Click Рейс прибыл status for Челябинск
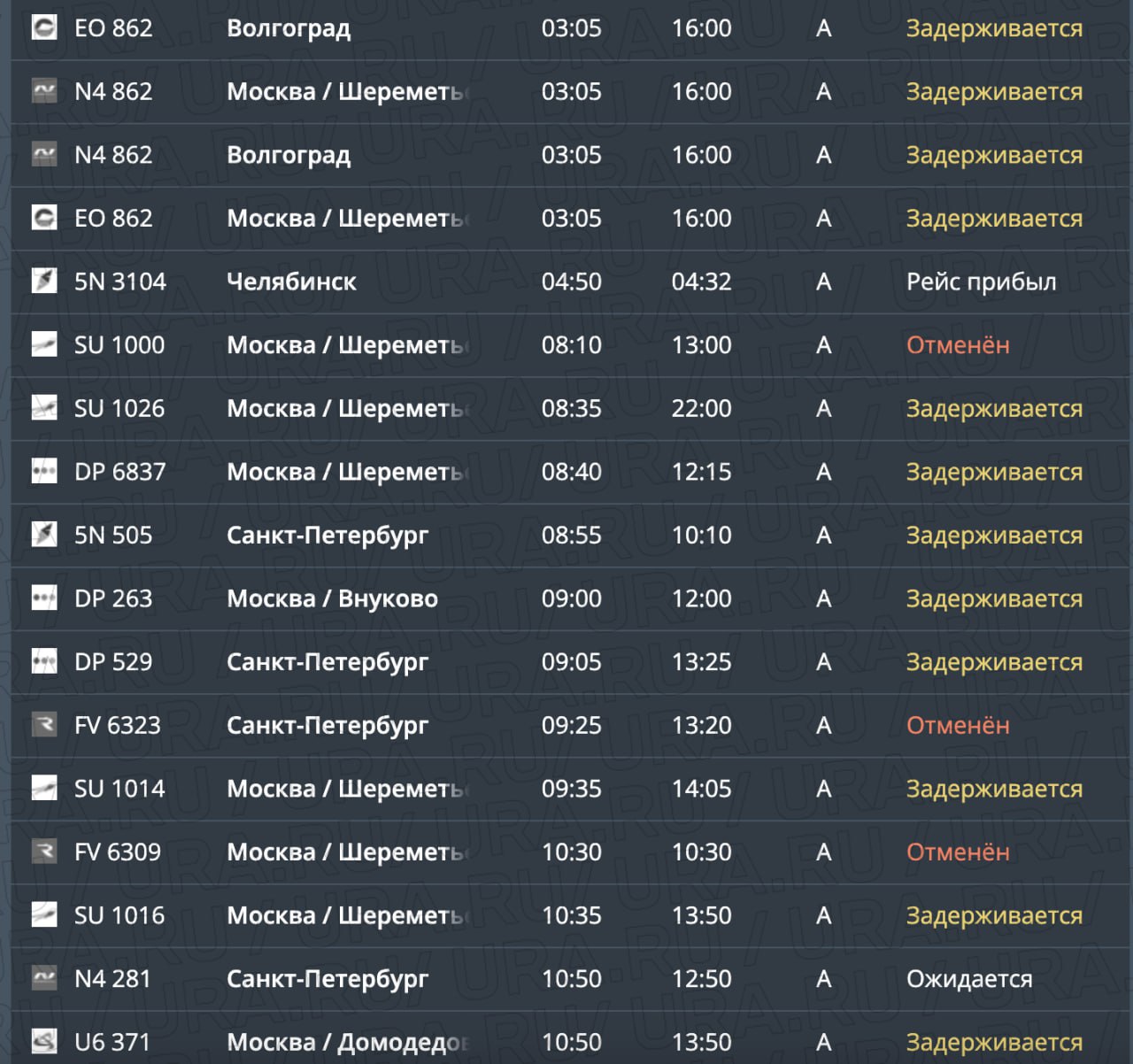 [x=981, y=282]
